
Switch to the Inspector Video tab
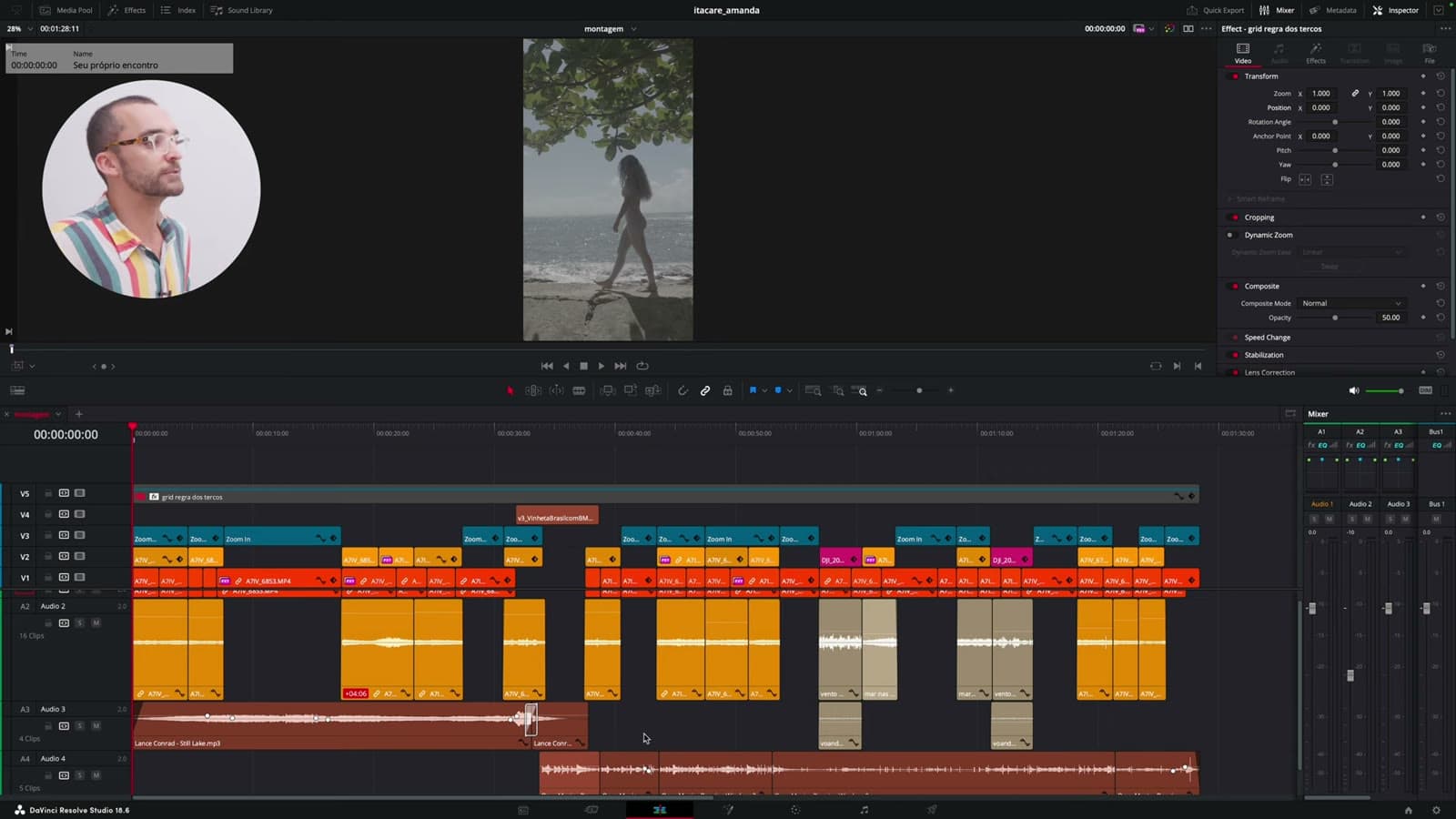click(1243, 53)
